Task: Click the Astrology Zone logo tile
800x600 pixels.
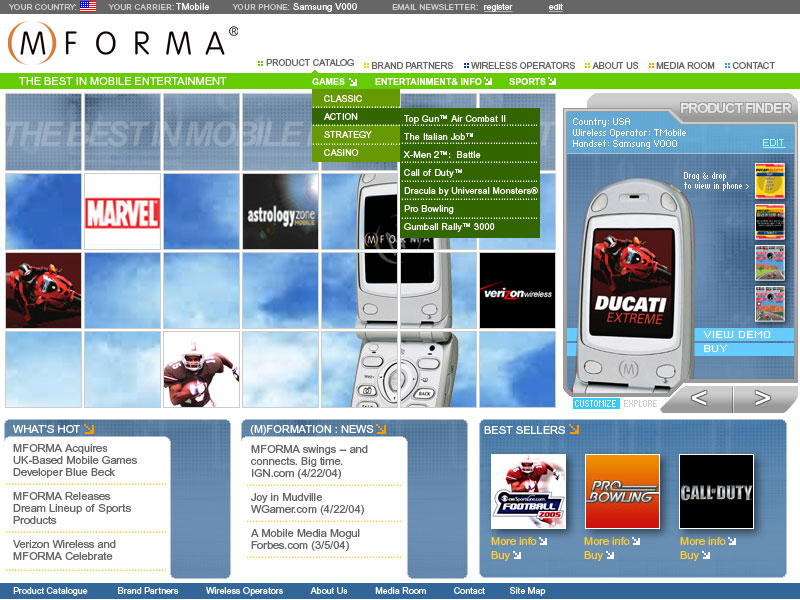Action: tap(281, 212)
